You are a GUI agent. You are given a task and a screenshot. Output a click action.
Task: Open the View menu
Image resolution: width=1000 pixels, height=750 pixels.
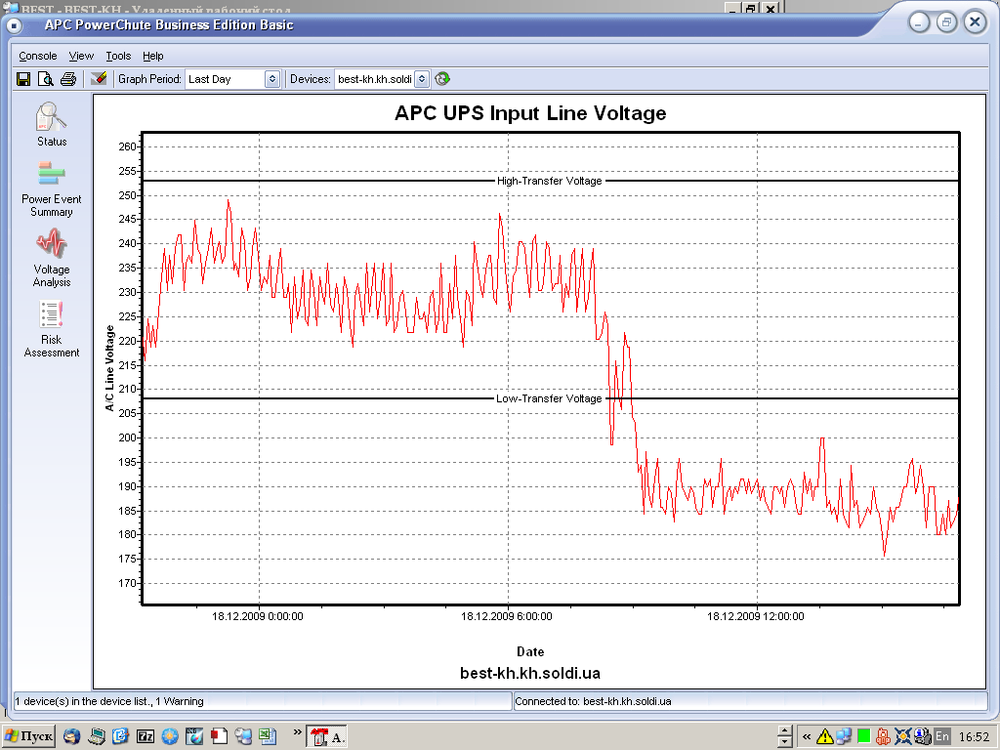pos(80,56)
